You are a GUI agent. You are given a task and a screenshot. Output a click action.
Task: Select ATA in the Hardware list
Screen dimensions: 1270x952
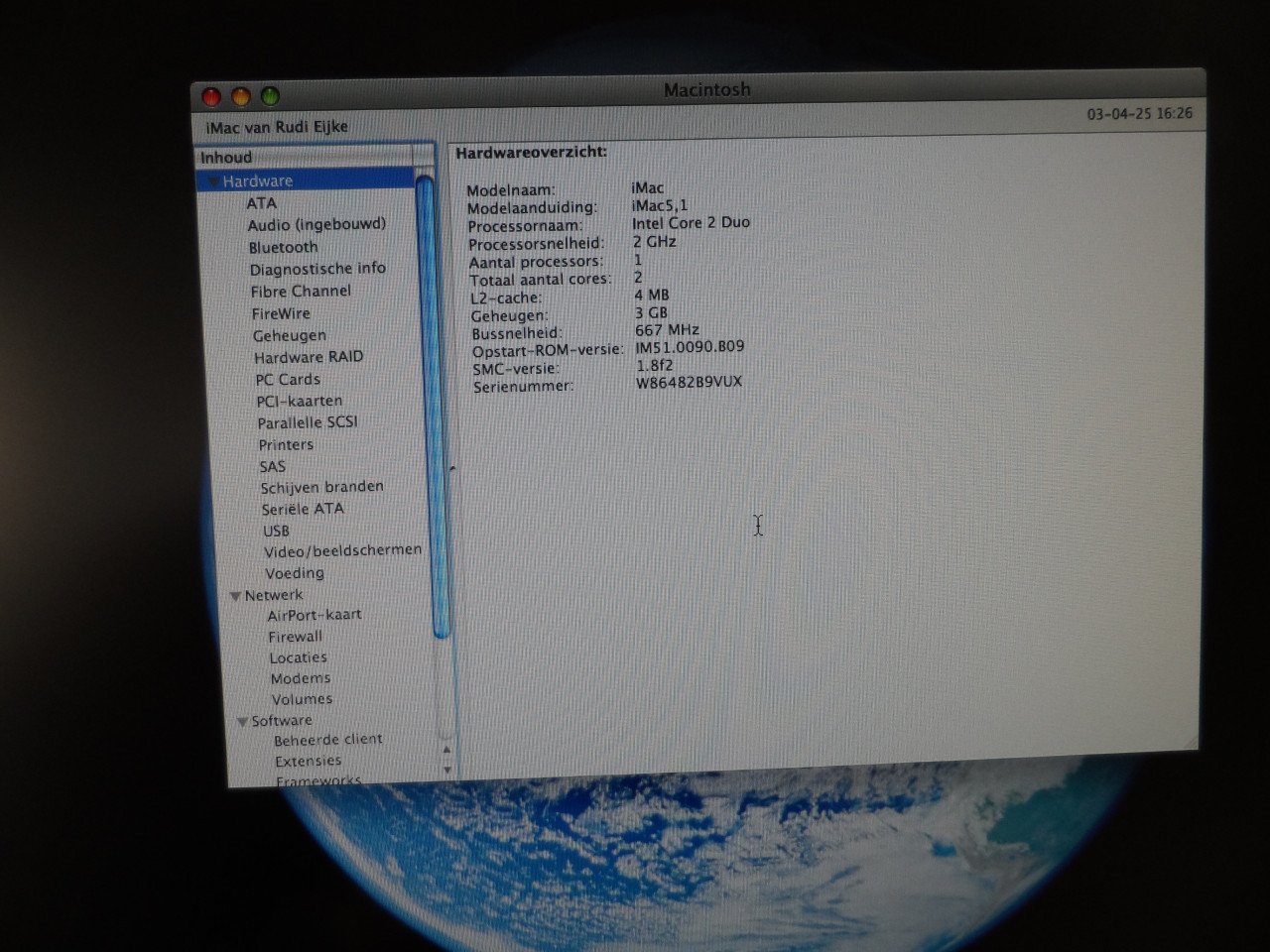tap(261, 203)
